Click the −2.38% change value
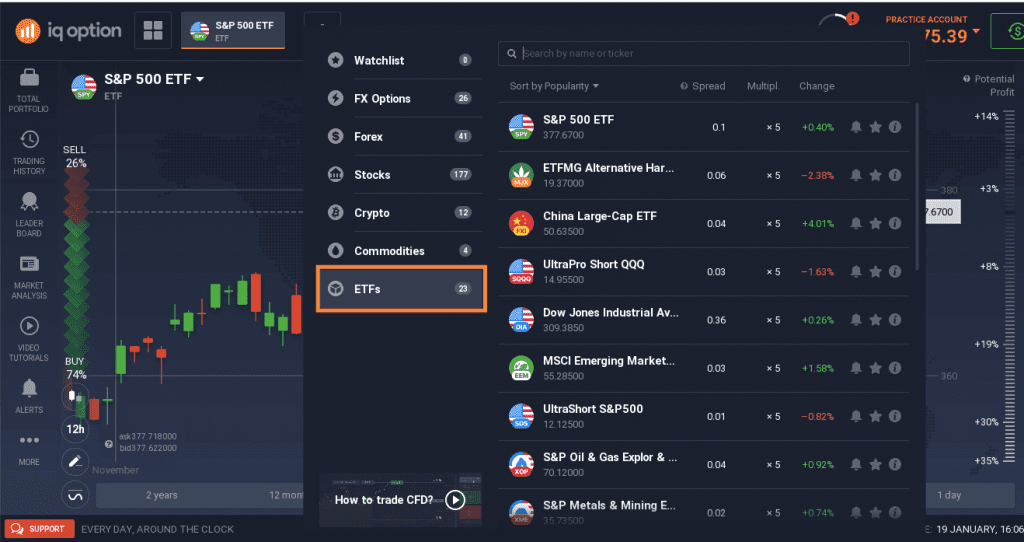The width and height of the screenshot is (1024, 542). tap(818, 175)
